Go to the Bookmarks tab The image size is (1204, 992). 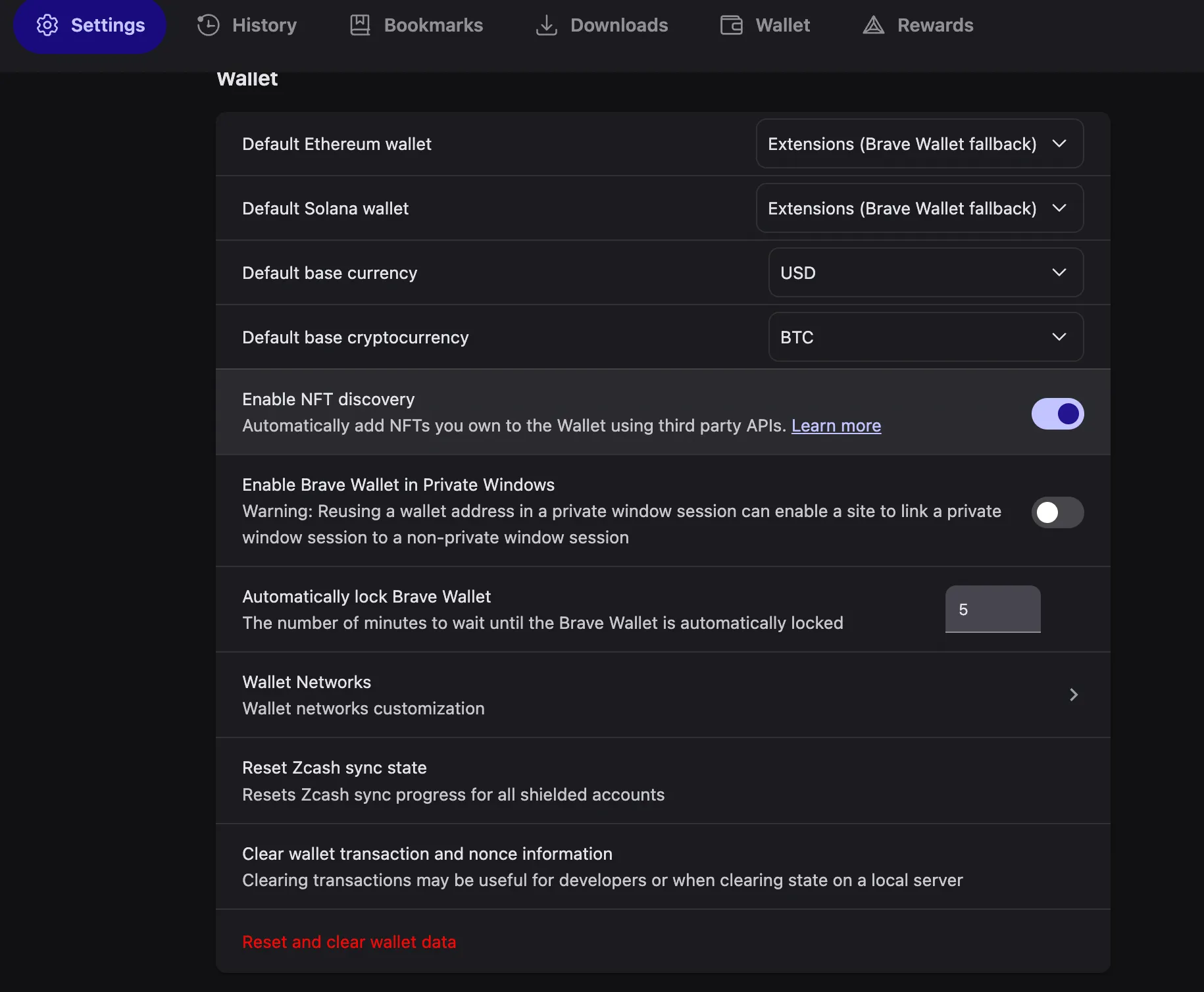click(x=416, y=25)
